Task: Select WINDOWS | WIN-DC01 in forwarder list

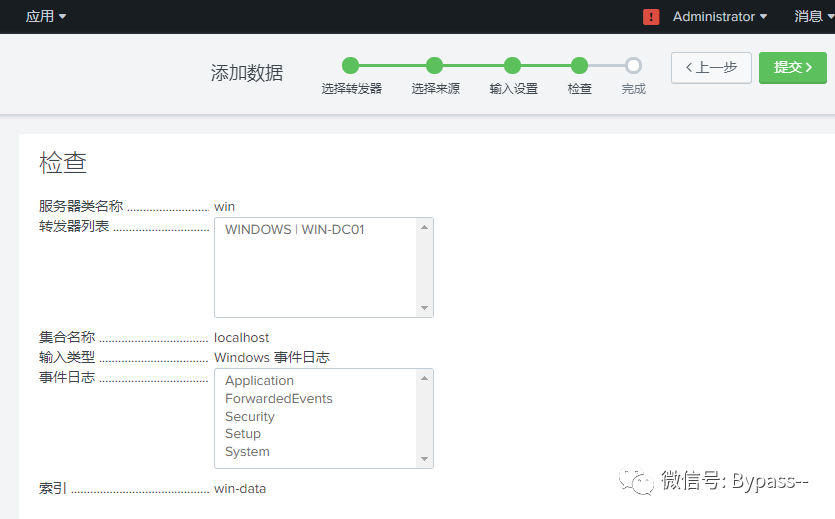Action: point(294,229)
